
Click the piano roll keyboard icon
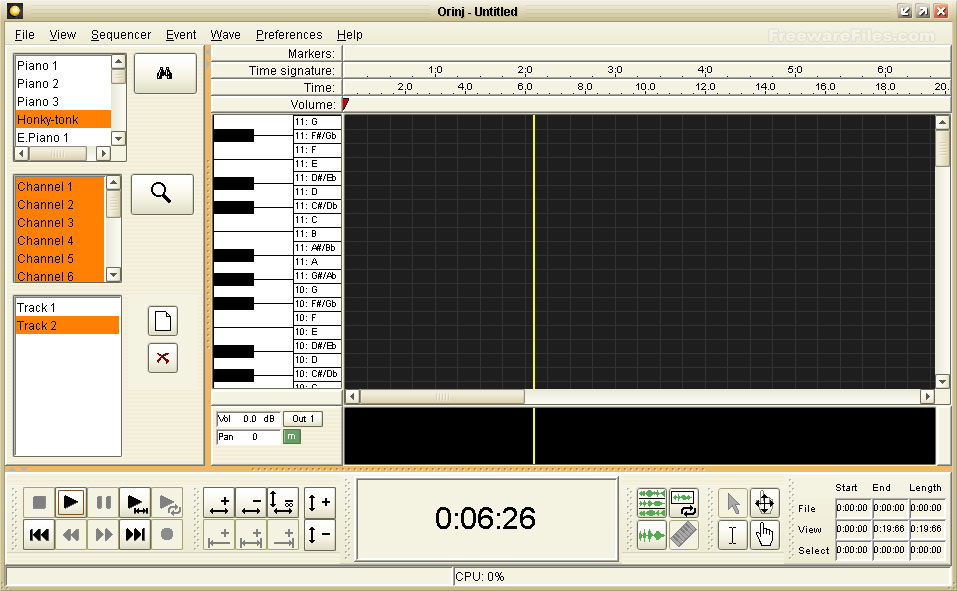(x=684, y=534)
